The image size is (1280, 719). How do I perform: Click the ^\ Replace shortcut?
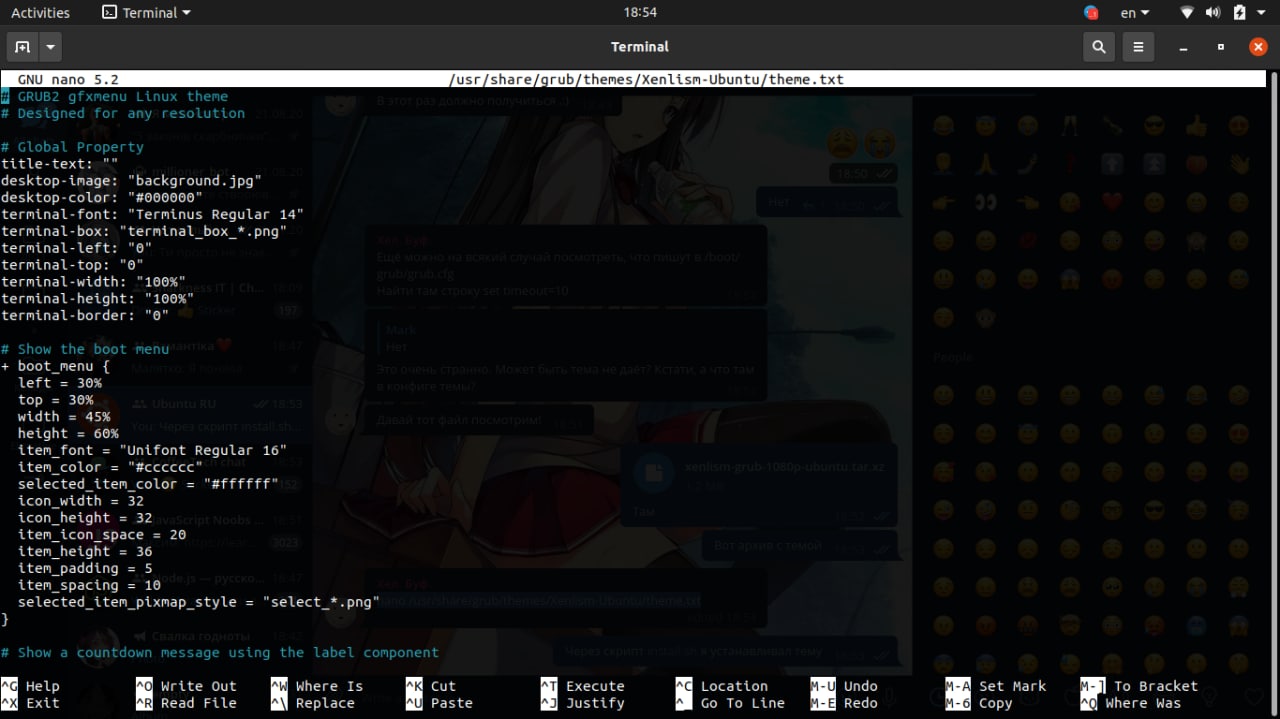tap(313, 703)
